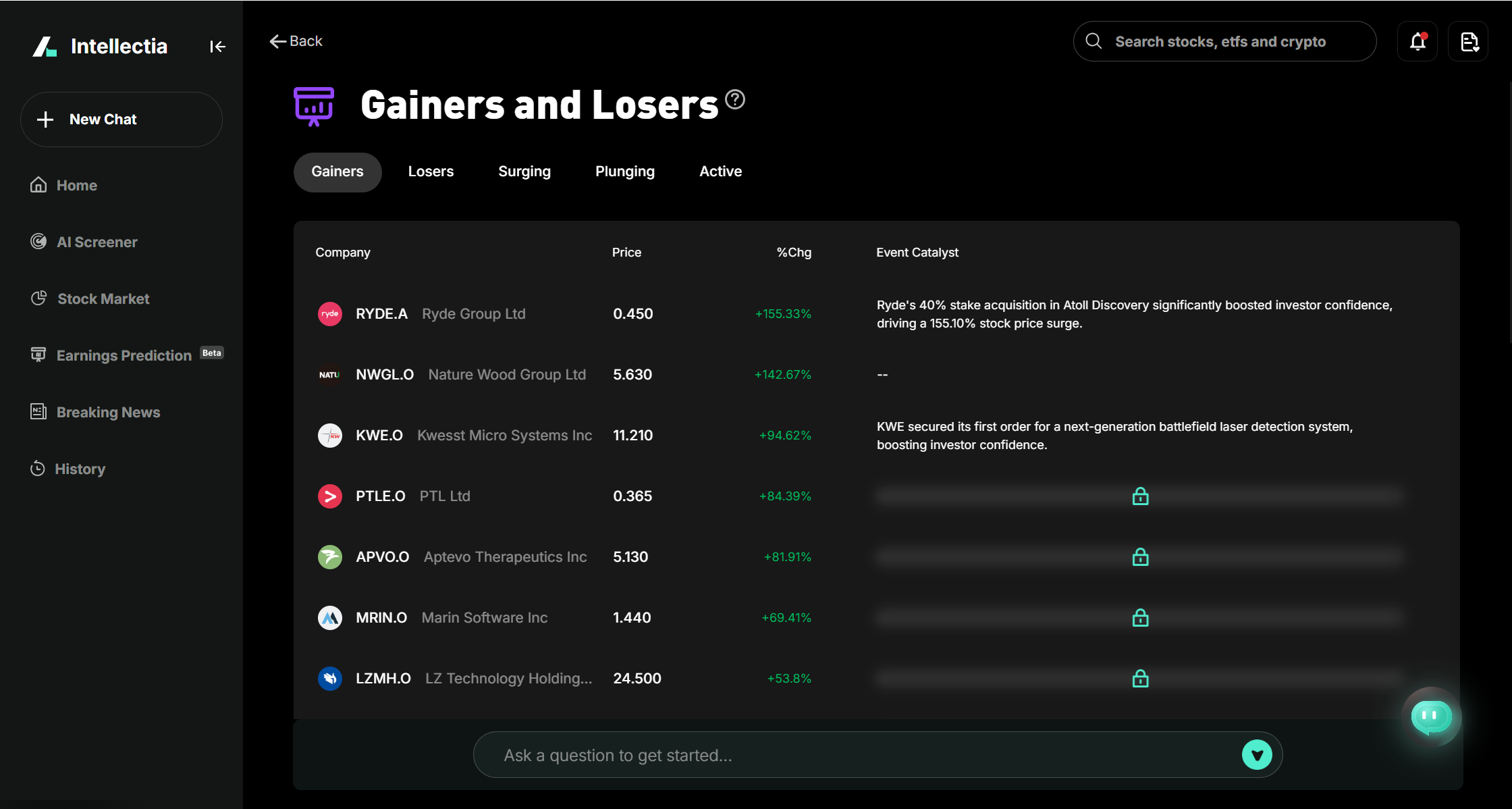Click the Intellectia logo icon

point(45,46)
